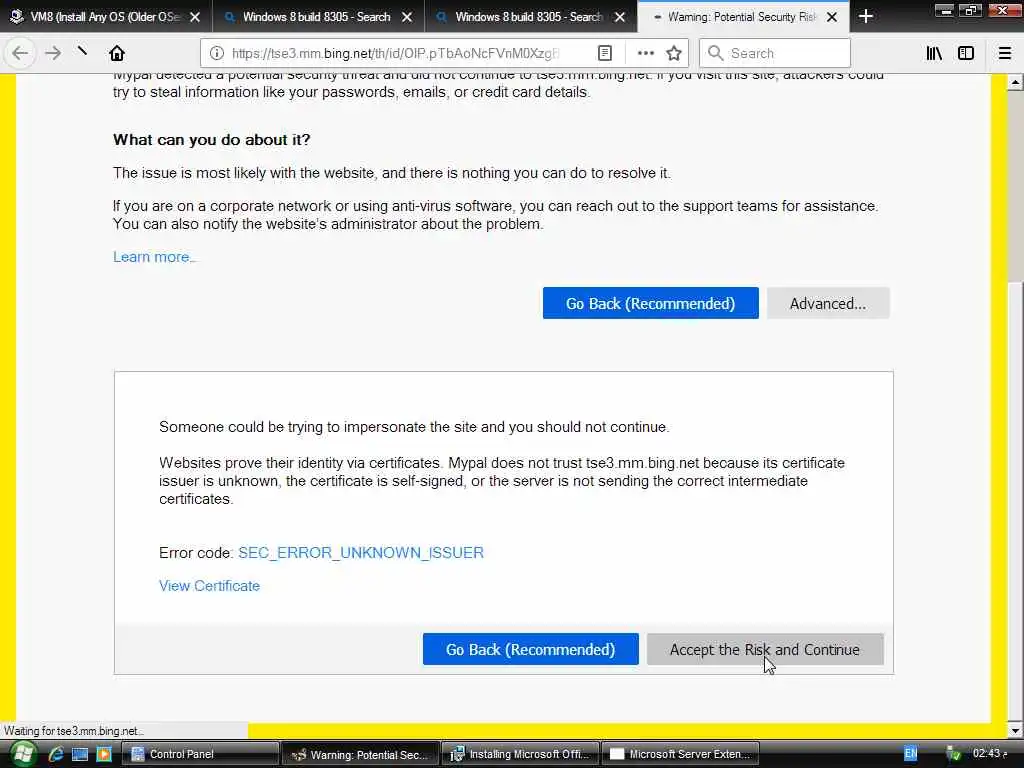This screenshot has height=768, width=1024.
Task: Click lower Go Back (Recommended) button
Action: (530, 649)
